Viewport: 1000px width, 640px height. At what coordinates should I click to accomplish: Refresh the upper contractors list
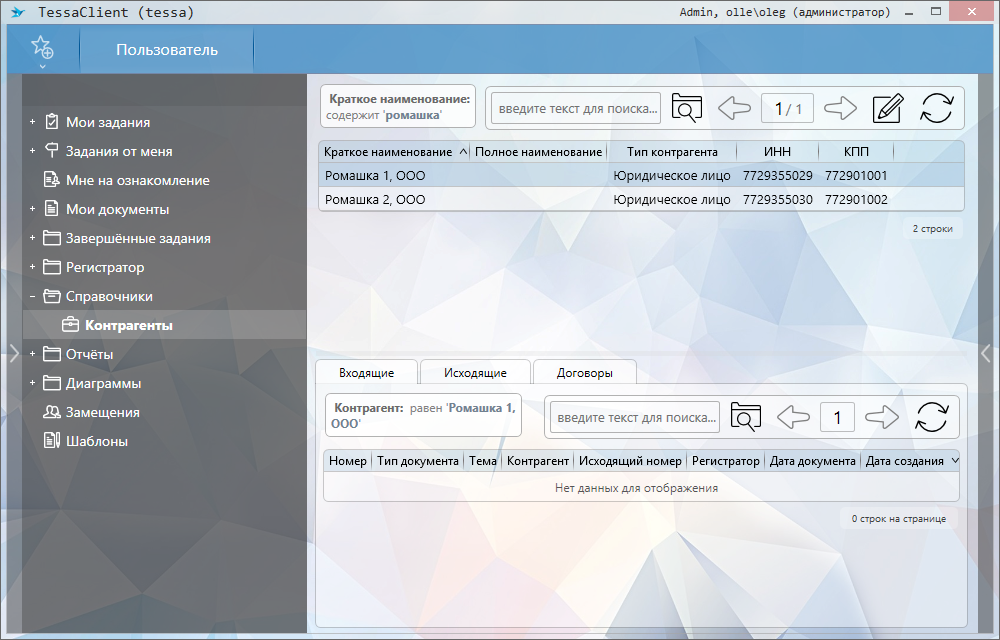click(937, 108)
